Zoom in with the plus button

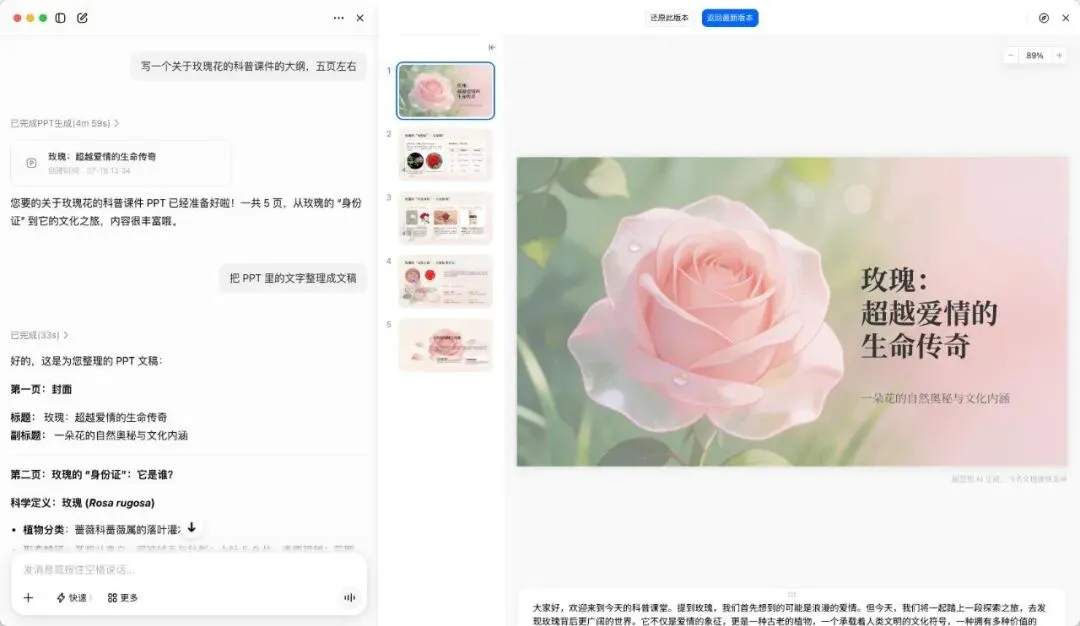(x=1059, y=56)
